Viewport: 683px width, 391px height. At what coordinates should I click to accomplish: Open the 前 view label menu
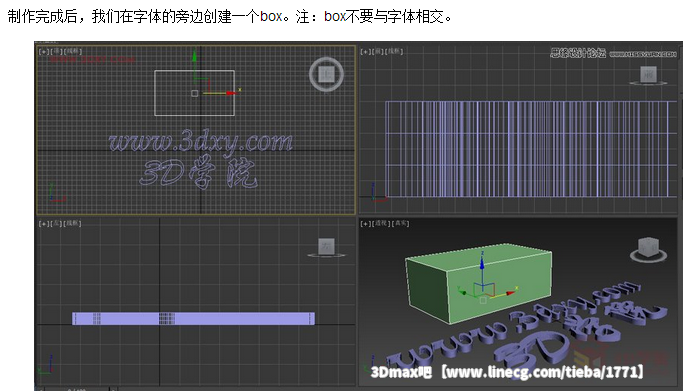coord(378,51)
